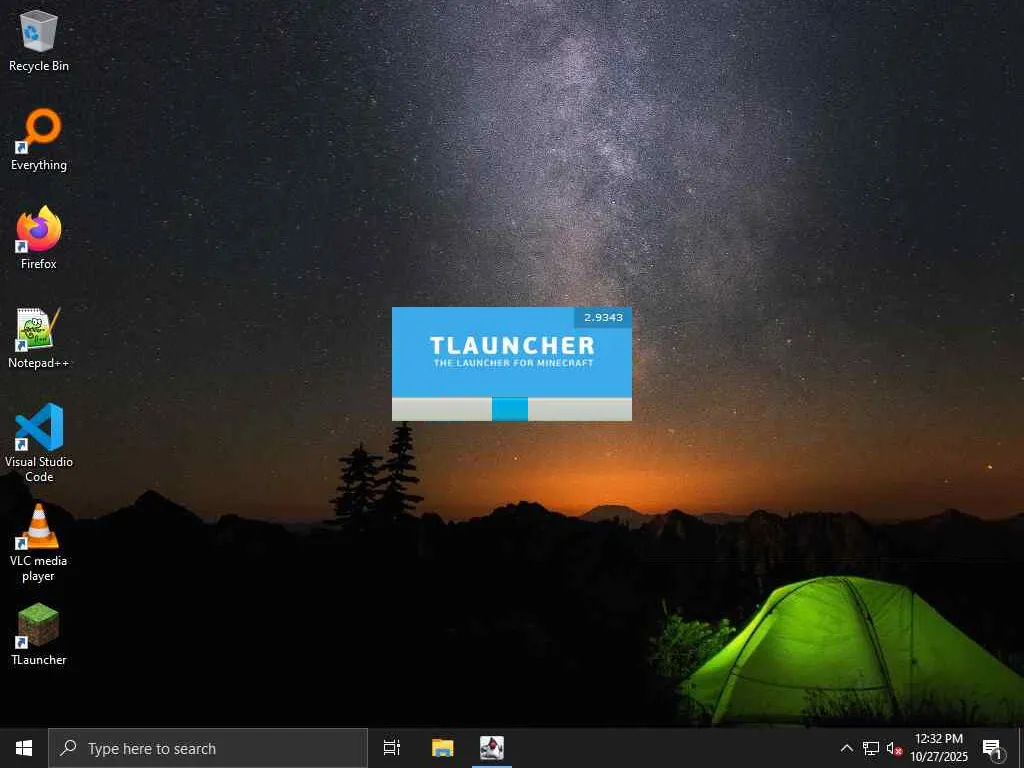Viewport: 1024px width, 768px height.
Task: Select the Firefox desktop shortcut
Action: pyautogui.click(x=39, y=238)
